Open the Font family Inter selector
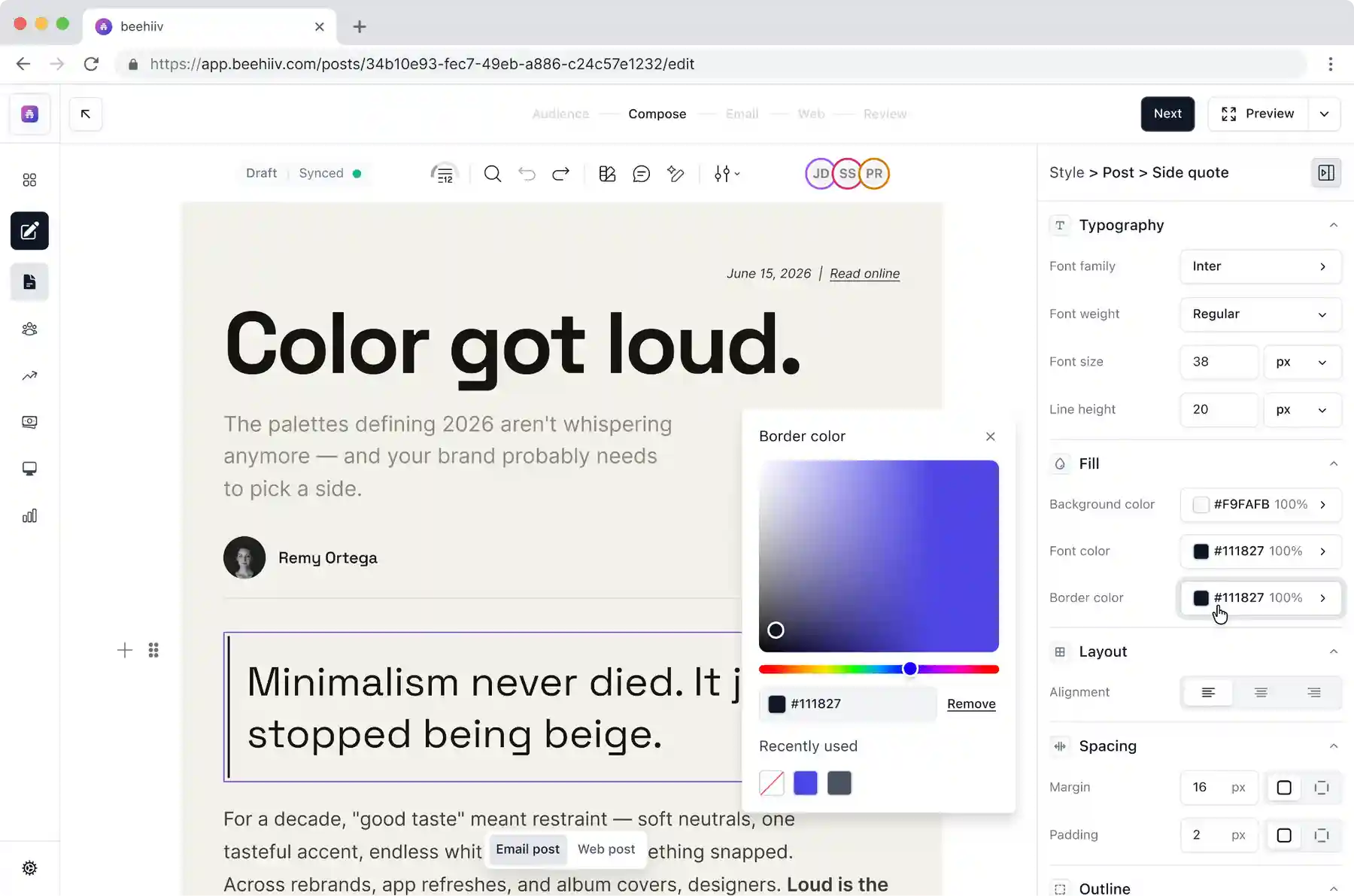Image resolution: width=1354 pixels, height=896 pixels. [x=1261, y=266]
